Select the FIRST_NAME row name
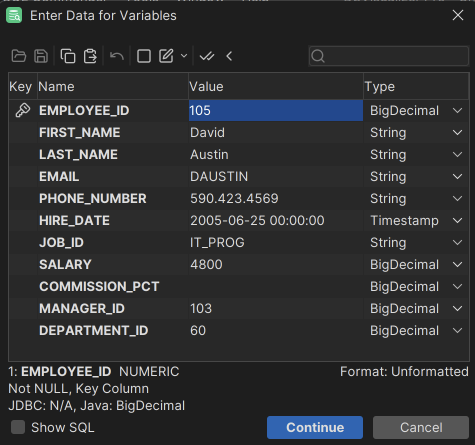Image resolution: width=475 pixels, height=445 pixels. point(80,132)
